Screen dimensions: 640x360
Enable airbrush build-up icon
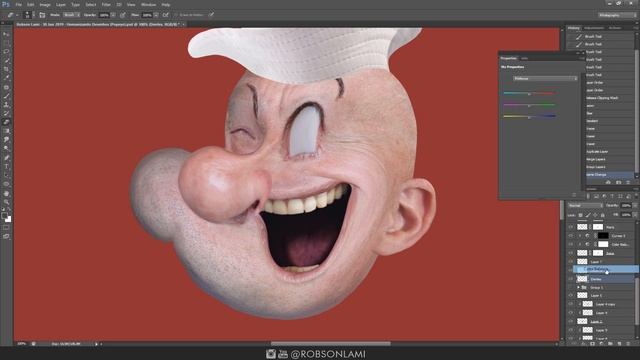[x=165, y=15]
